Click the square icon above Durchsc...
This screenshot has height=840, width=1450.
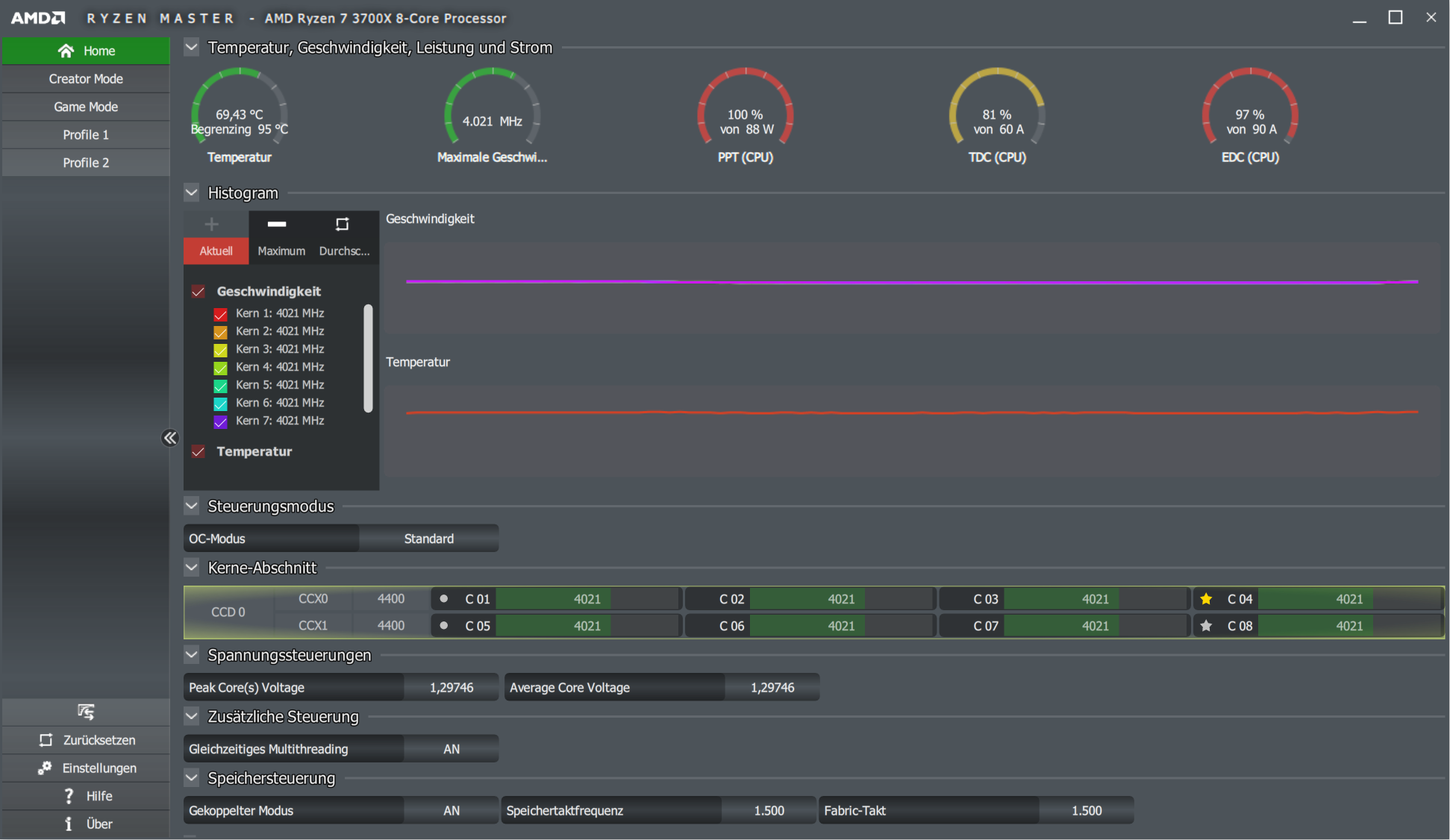[343, 224]
